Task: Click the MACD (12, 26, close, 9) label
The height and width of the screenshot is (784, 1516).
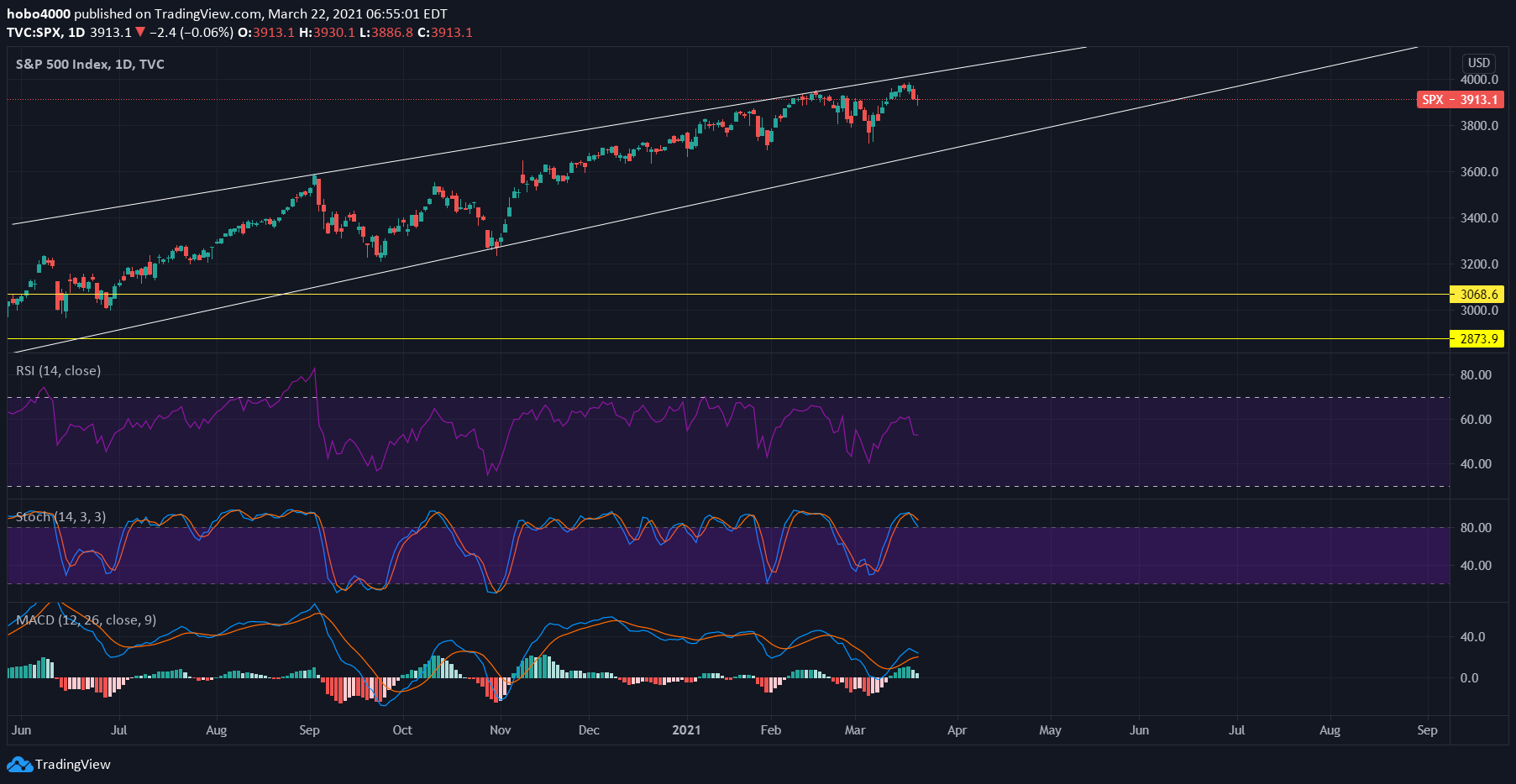Action: (87, 620)
